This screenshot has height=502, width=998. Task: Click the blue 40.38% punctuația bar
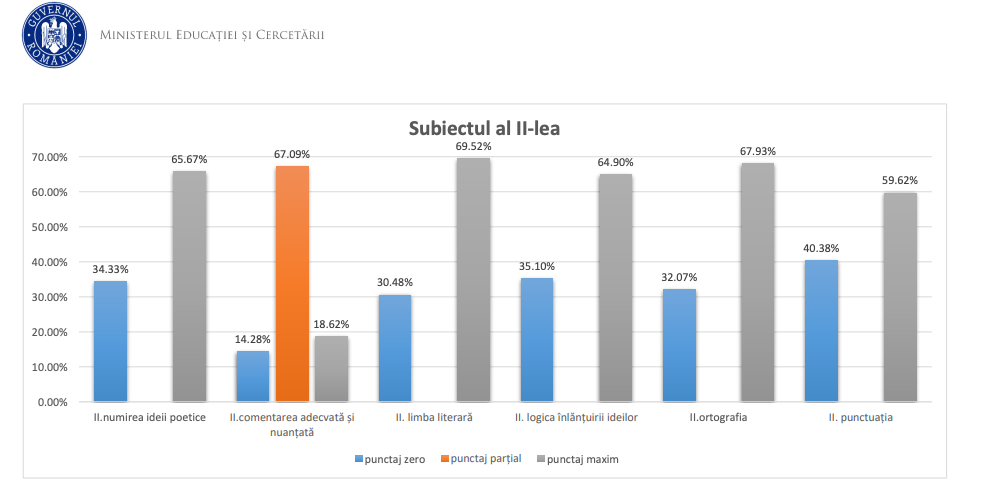pyautogui.click(x=822, y=331)
